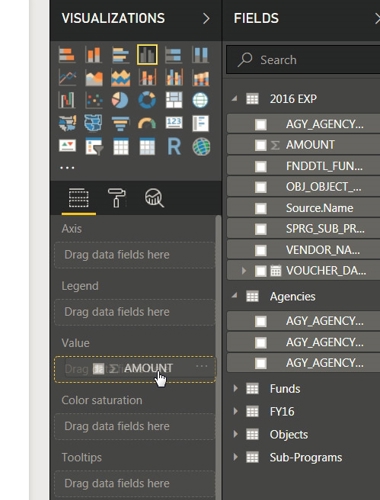The width and height of the screenshot is (380, 500).
Task: Insert a Line and clustered column chart
Action: click(174, 78)
